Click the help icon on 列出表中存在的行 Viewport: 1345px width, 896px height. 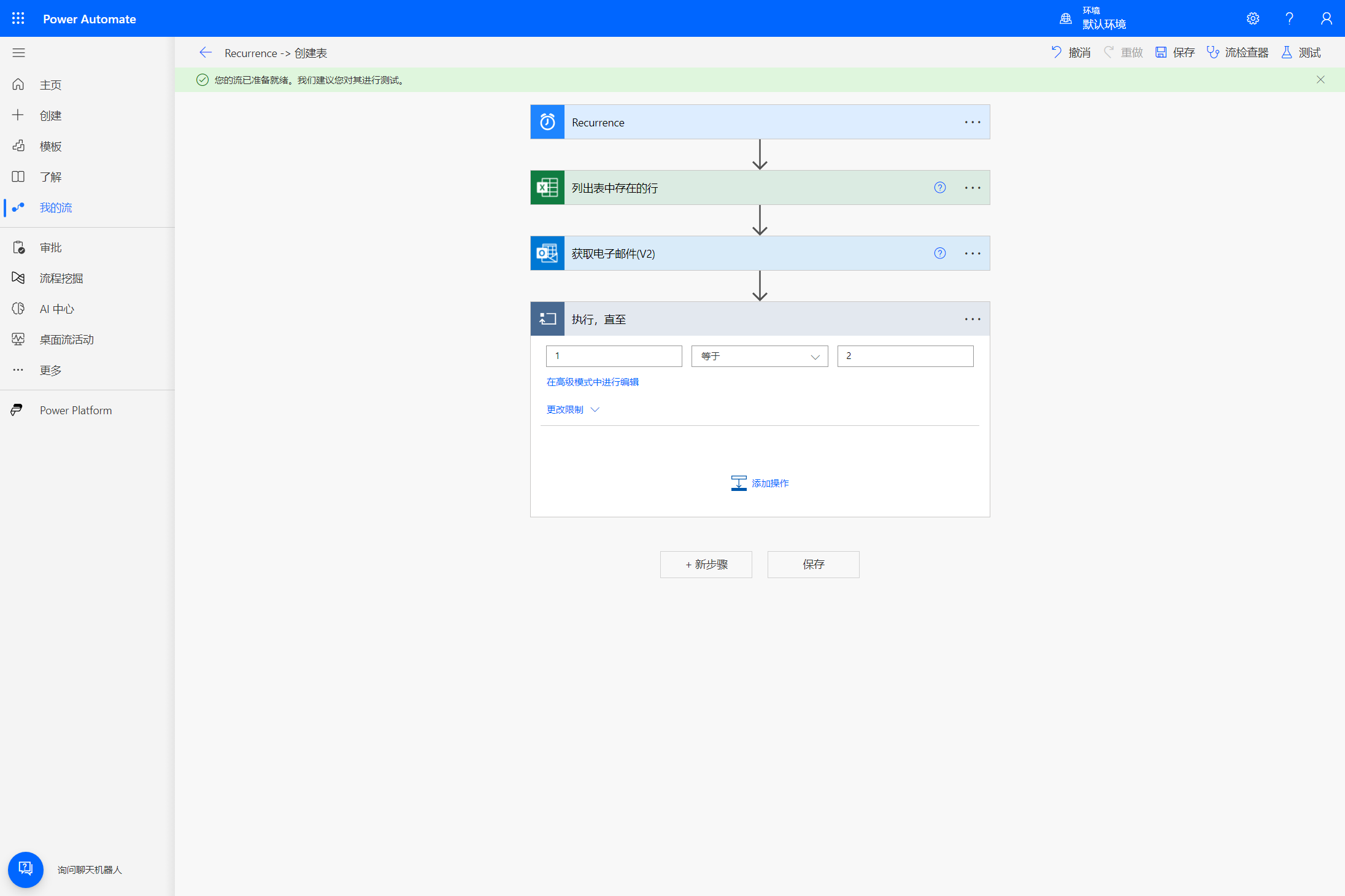point(939,188)
